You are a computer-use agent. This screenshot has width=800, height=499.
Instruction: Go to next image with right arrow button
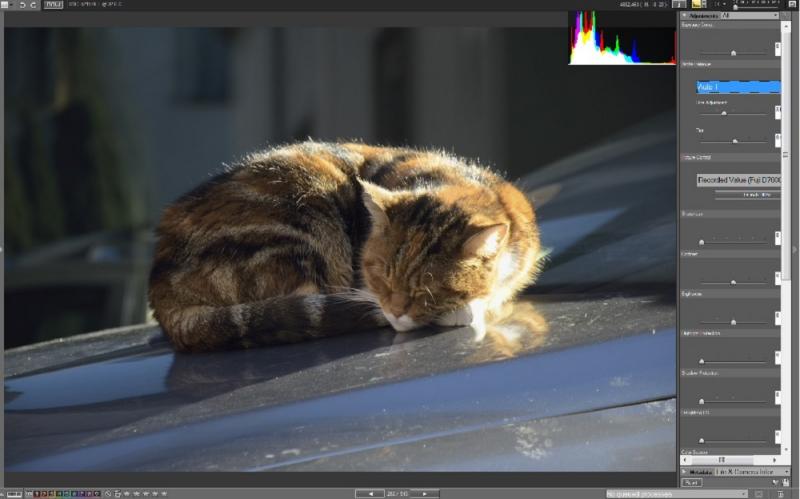(x=424, y=494)
